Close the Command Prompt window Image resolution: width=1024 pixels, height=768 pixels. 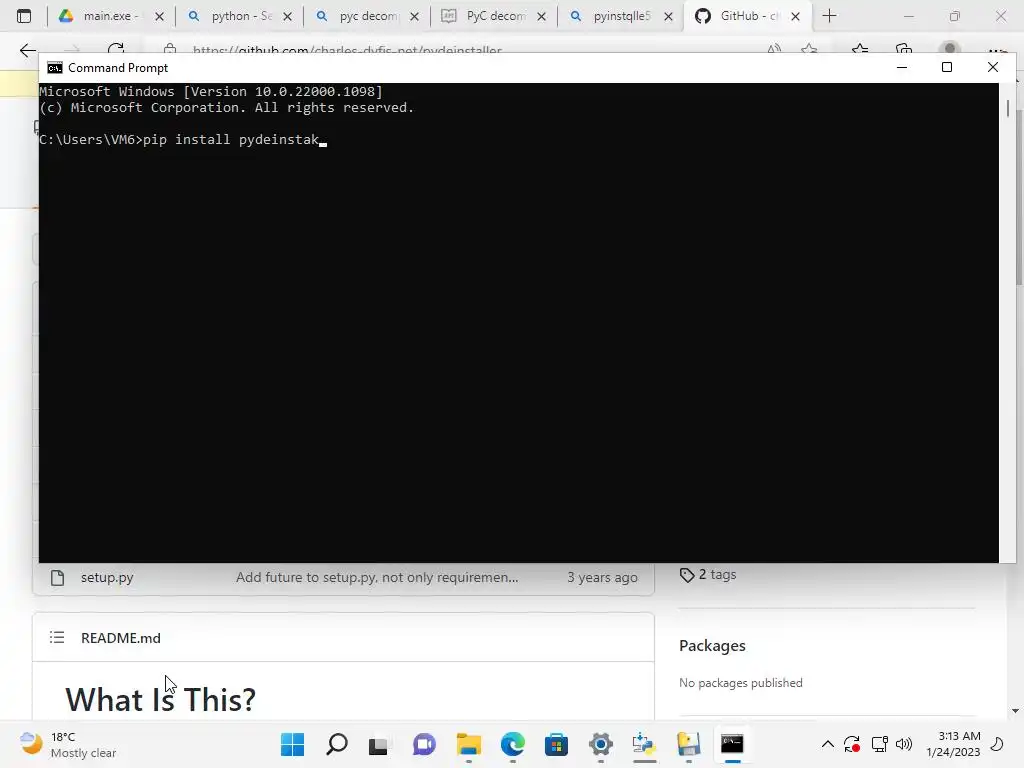tap(993, 67)
